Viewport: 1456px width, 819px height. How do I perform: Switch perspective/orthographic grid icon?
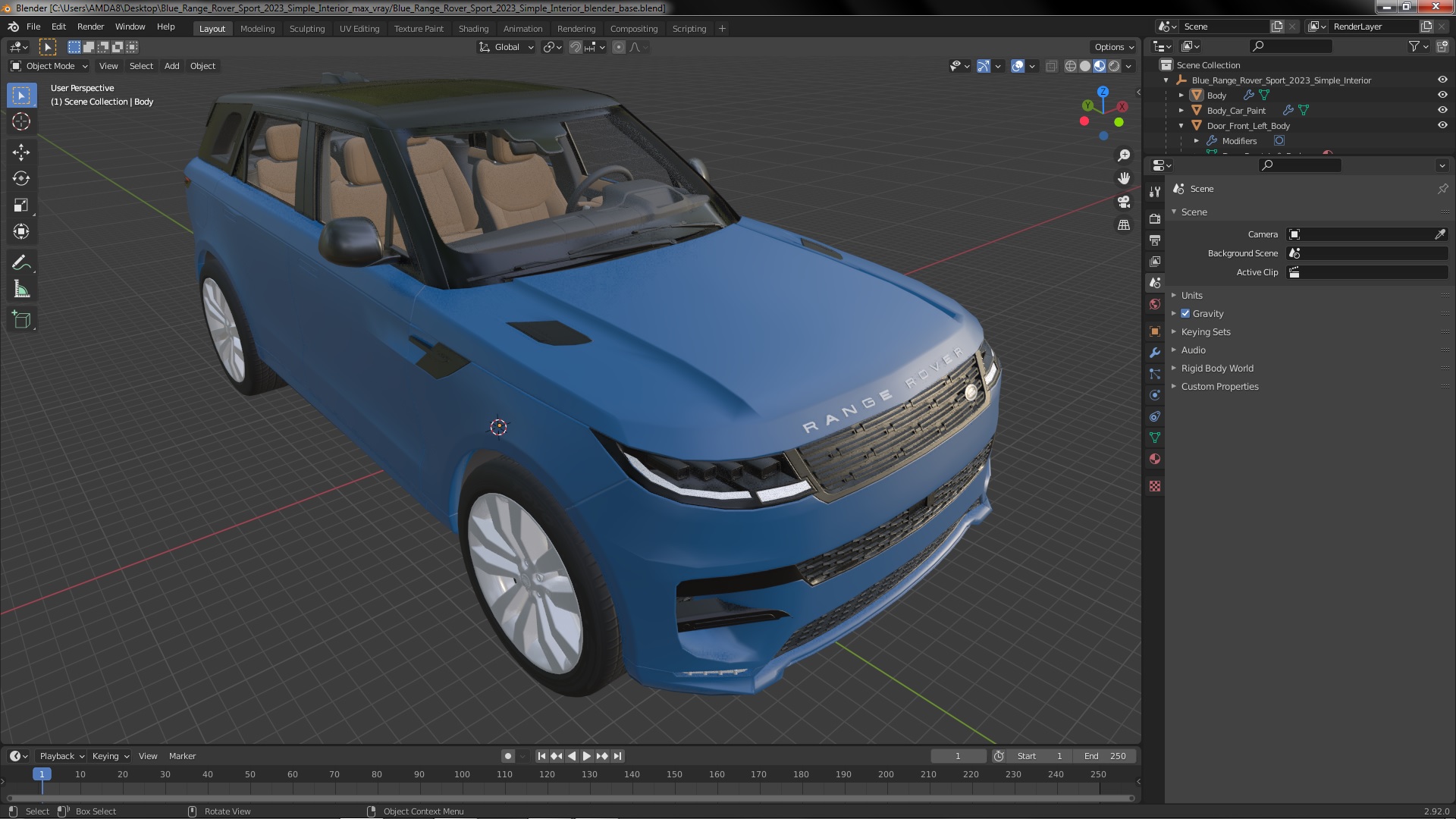pyautogui.click(x=1124, y=225)
